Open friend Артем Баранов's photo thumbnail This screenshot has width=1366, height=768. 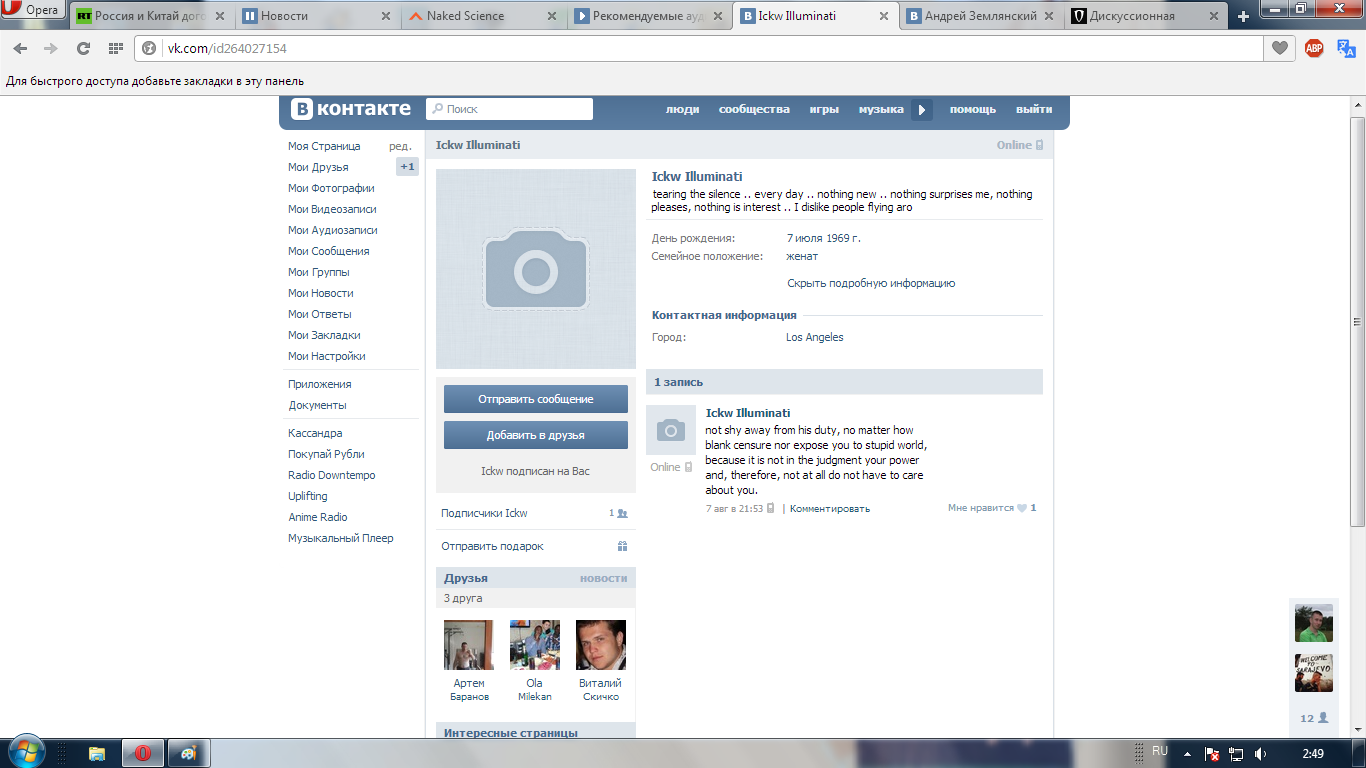coord(469,645)
